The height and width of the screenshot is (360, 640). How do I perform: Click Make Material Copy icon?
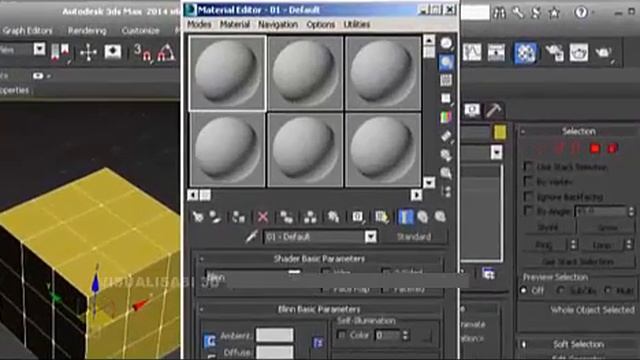(x=286, y=217)
